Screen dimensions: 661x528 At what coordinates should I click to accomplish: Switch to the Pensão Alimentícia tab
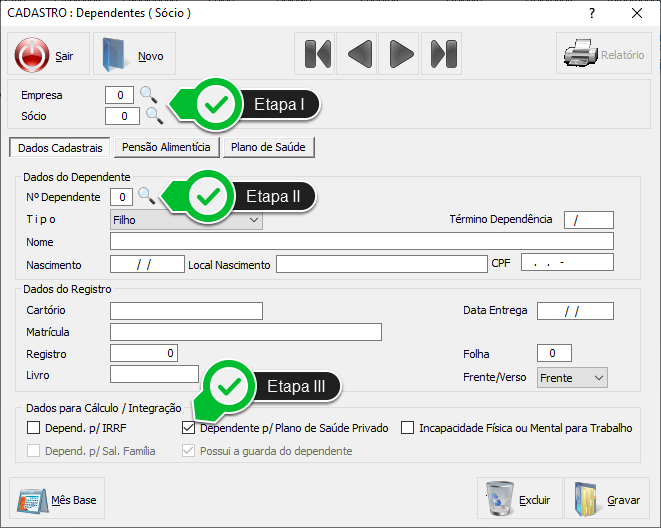[x=166, y=147]
